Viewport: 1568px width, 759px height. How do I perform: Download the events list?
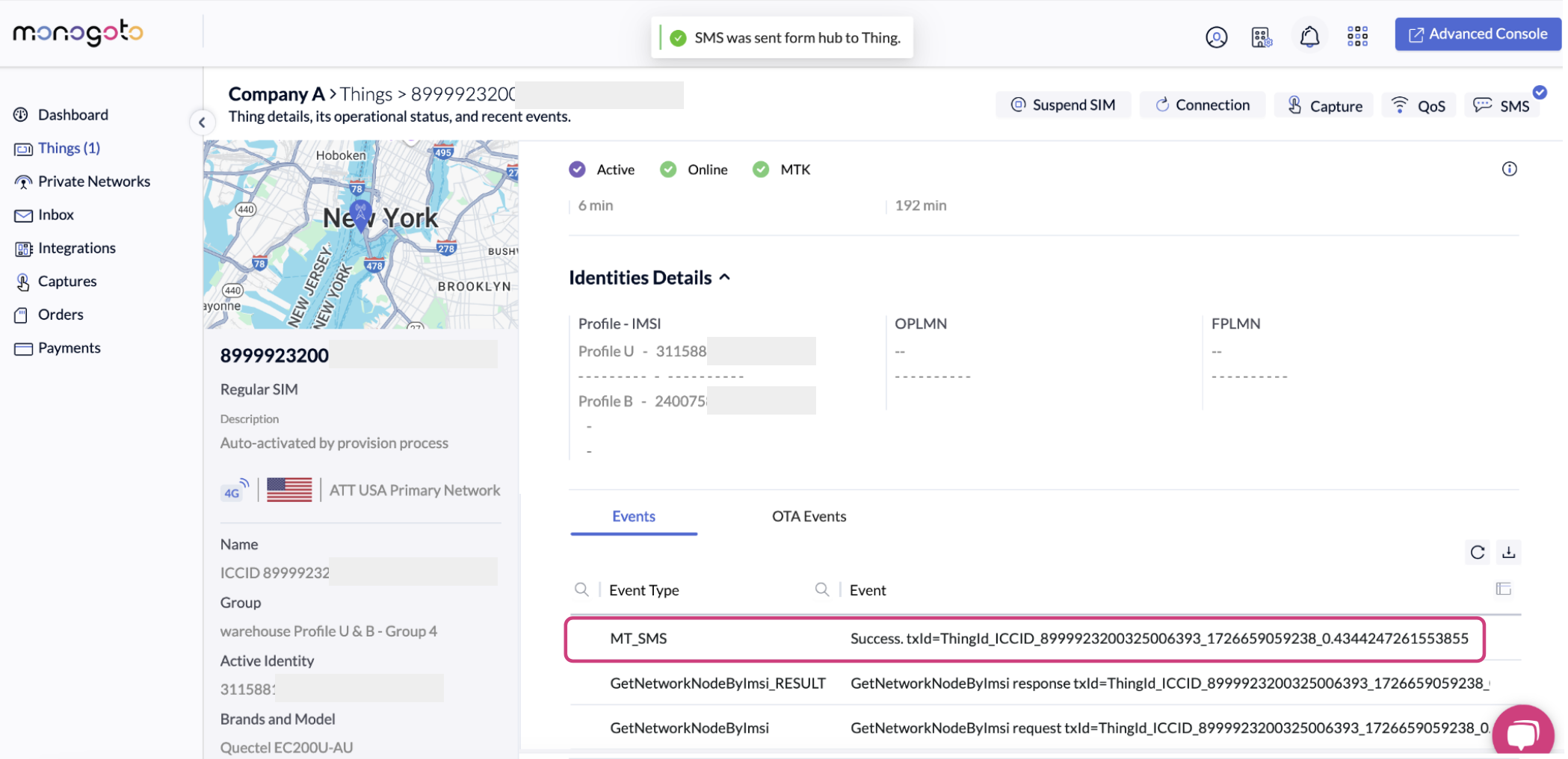tap(1508, 552)
